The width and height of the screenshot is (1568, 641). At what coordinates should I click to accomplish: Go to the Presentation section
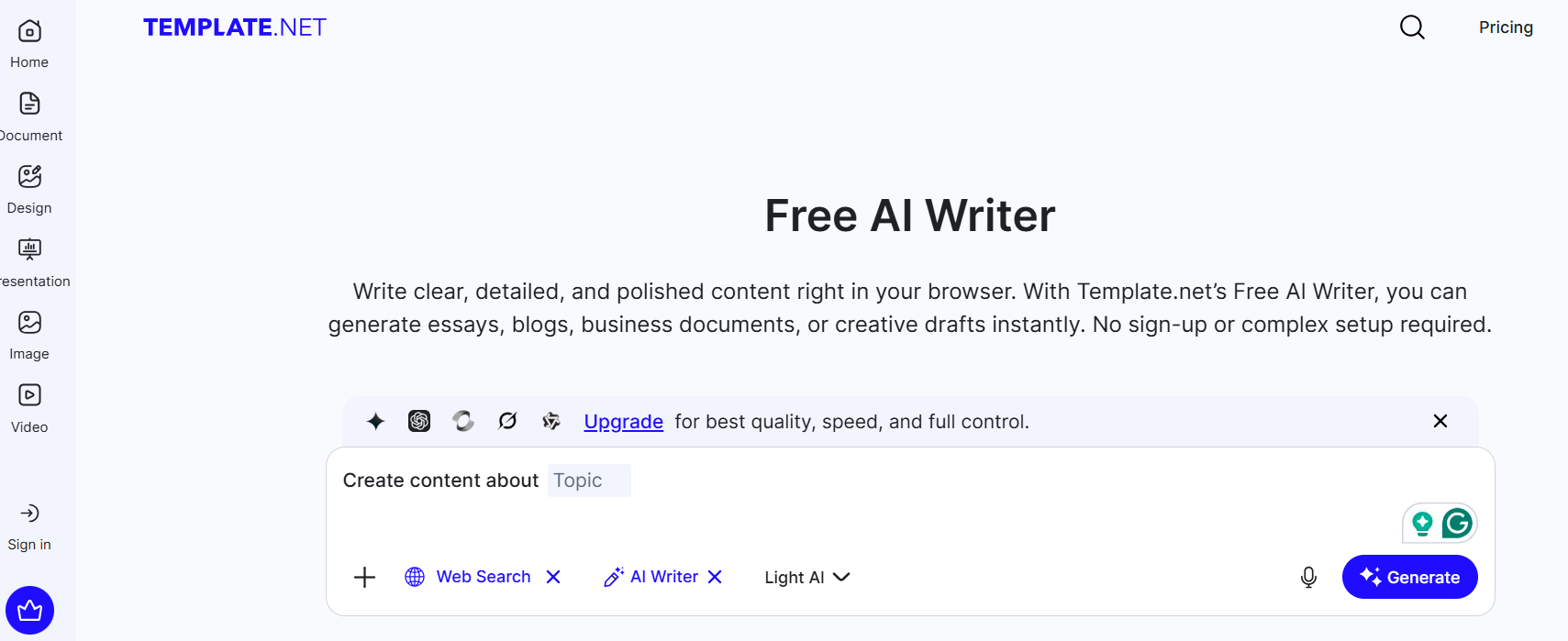coord(30,260)
